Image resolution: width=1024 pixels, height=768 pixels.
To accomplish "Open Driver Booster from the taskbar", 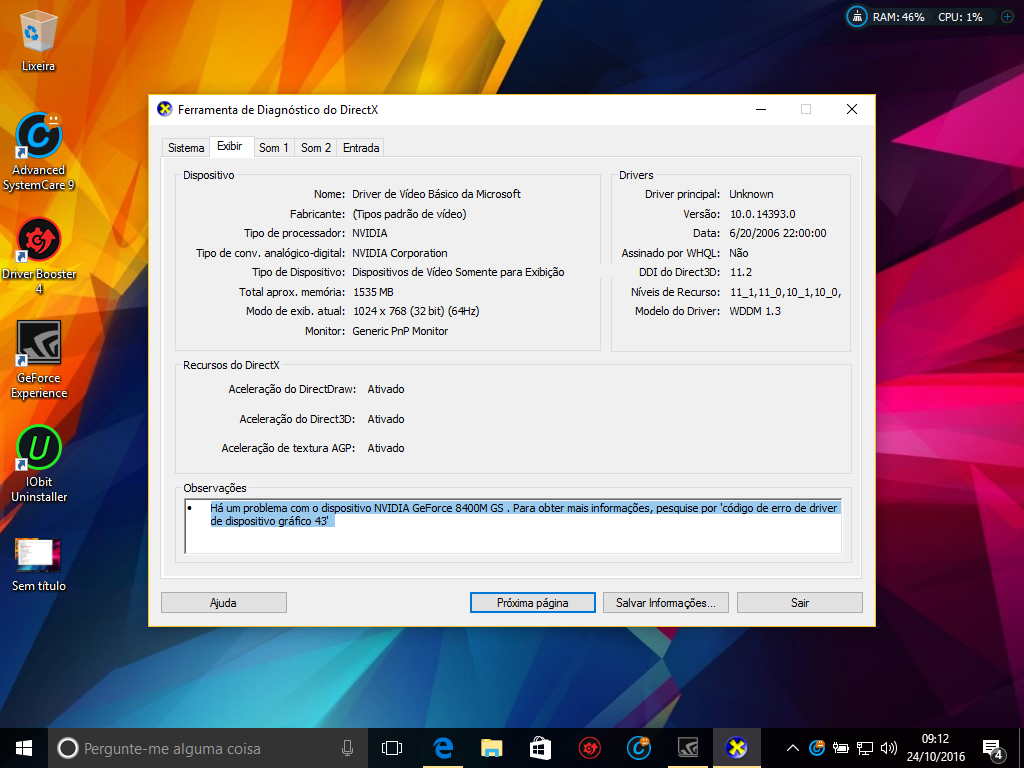I will [589, 748].
